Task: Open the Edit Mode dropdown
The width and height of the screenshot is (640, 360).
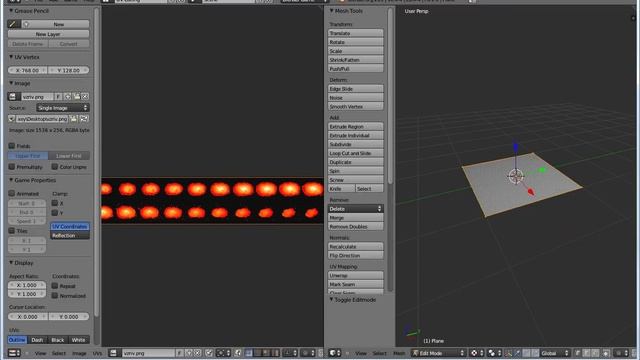Action: [438, 353]
